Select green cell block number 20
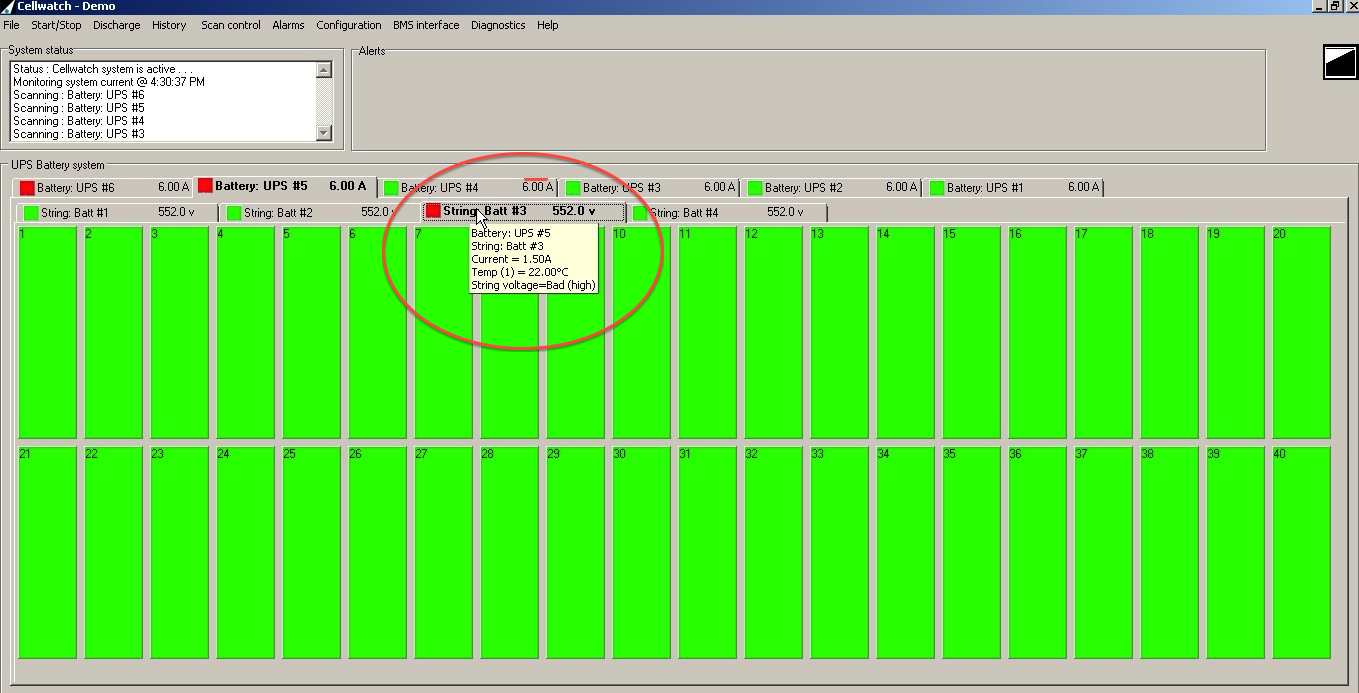 point(1301,332)
